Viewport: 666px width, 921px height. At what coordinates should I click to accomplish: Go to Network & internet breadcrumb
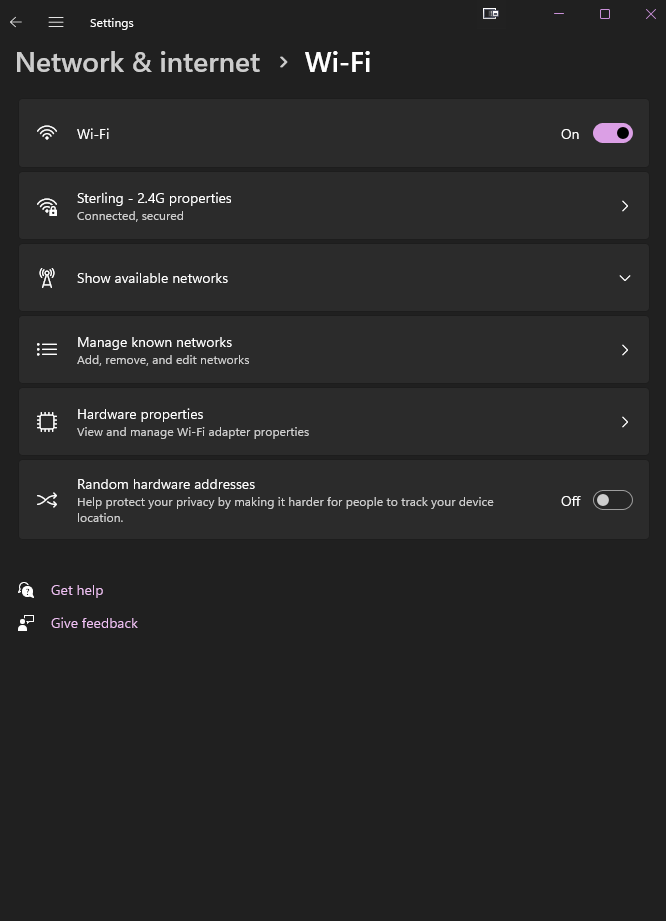point(138,62)
